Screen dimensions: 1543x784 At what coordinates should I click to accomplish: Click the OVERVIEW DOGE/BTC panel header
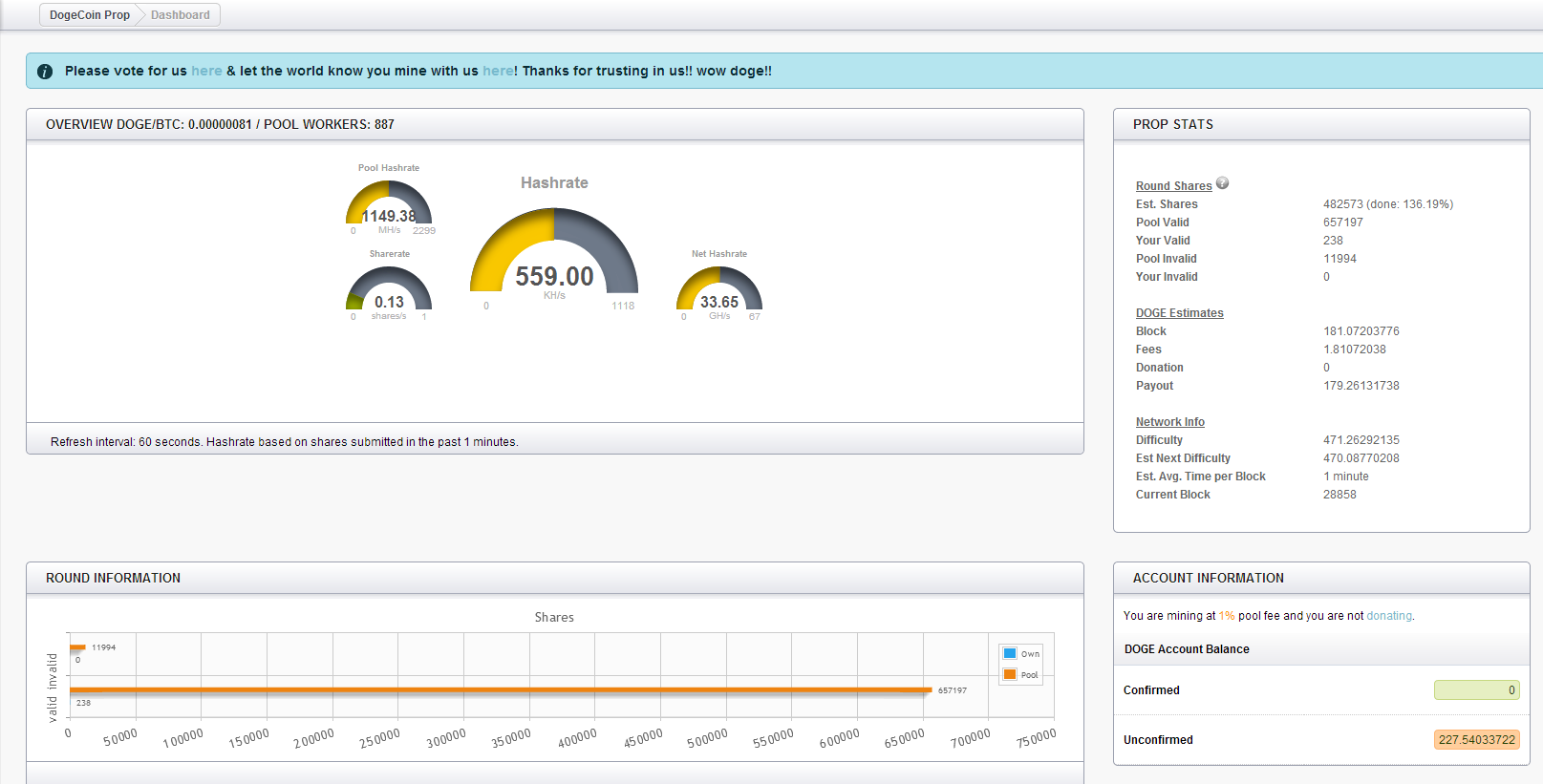pyautogui.click(x=555, y=124)
